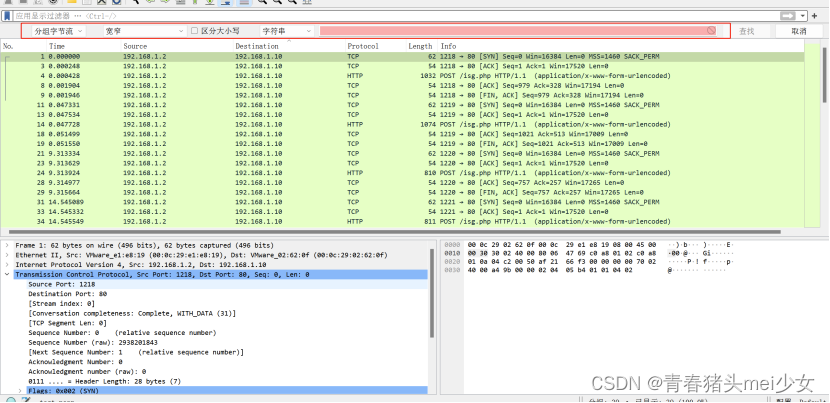Select packet 14 POST /isg.php length 1074
The image size is (830, 403).
pos(402,124)
